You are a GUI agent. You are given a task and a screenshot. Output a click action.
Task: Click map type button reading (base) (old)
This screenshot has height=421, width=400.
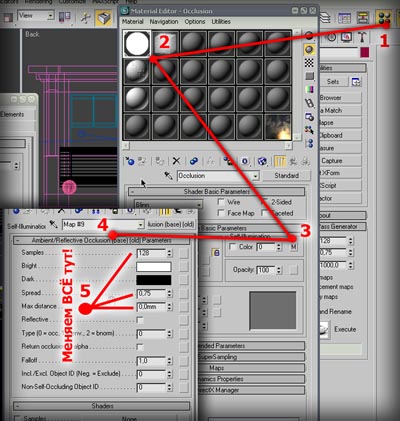coord(170,224)
